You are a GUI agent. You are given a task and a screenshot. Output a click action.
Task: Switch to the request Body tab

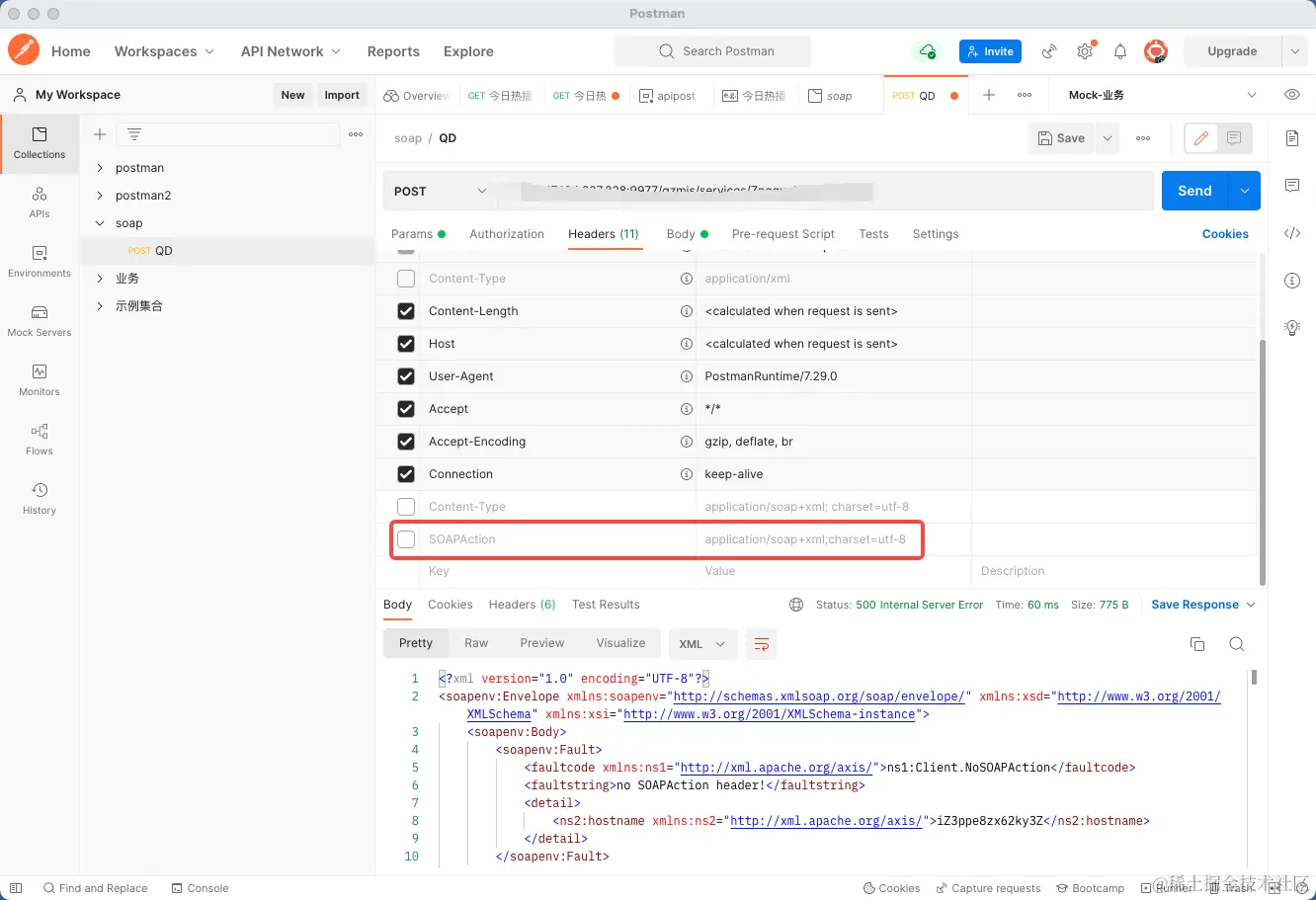point(688,234)
